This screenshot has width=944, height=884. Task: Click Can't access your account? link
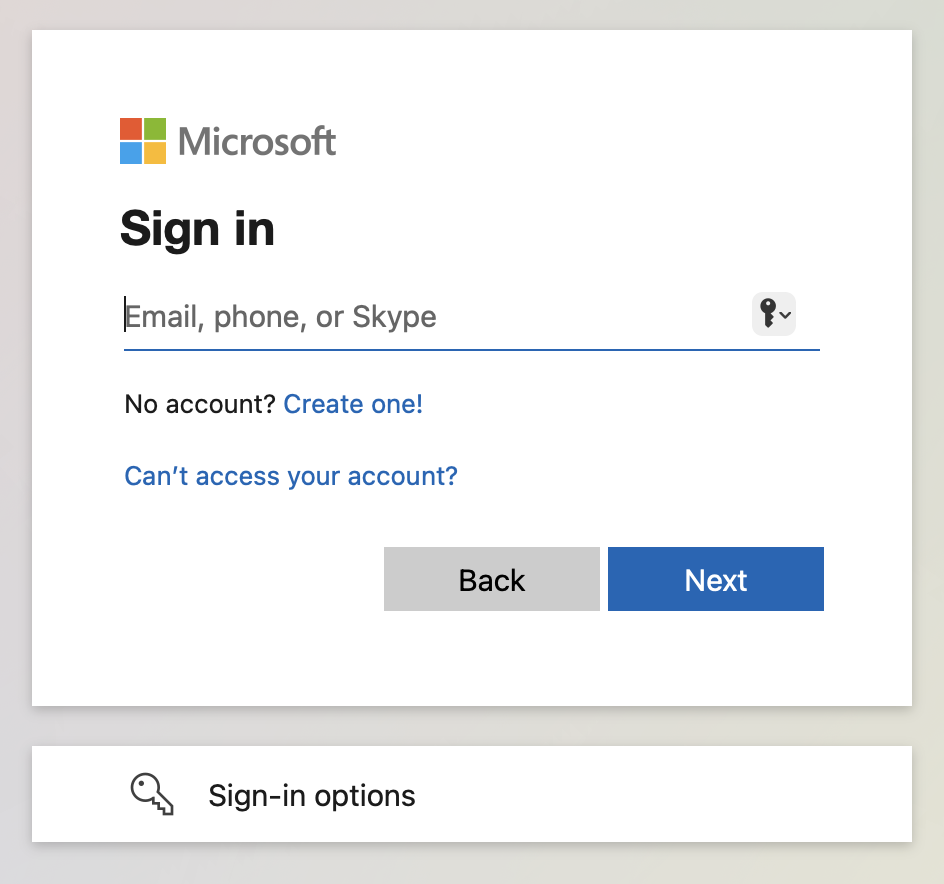coord(290,476)
